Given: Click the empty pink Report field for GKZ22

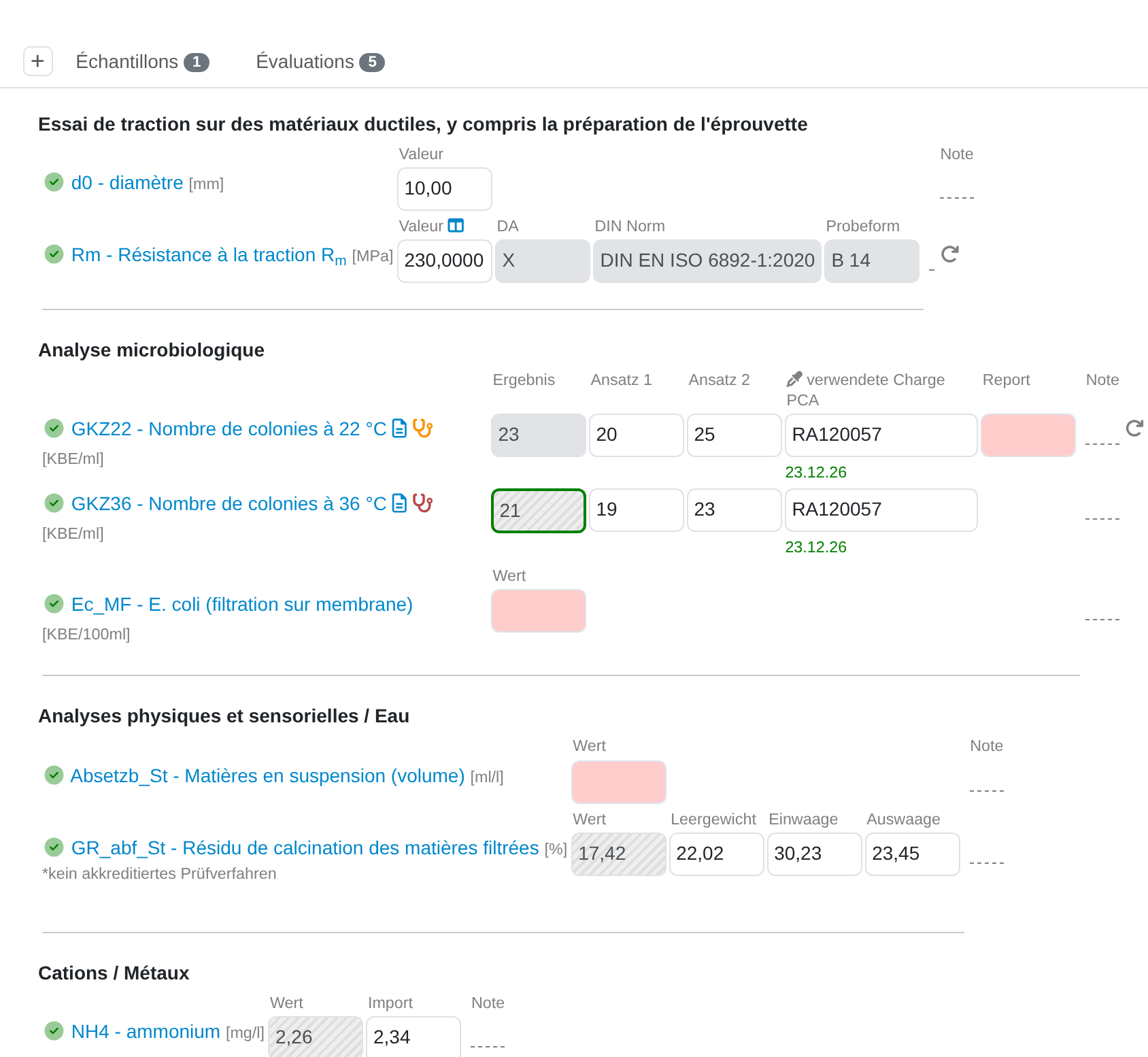Looking at the screenshot, I should 1028,435.
